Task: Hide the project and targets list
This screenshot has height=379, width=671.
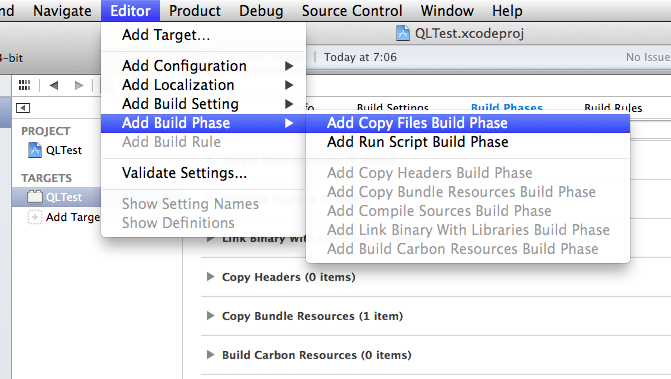Action: point(23,108)
